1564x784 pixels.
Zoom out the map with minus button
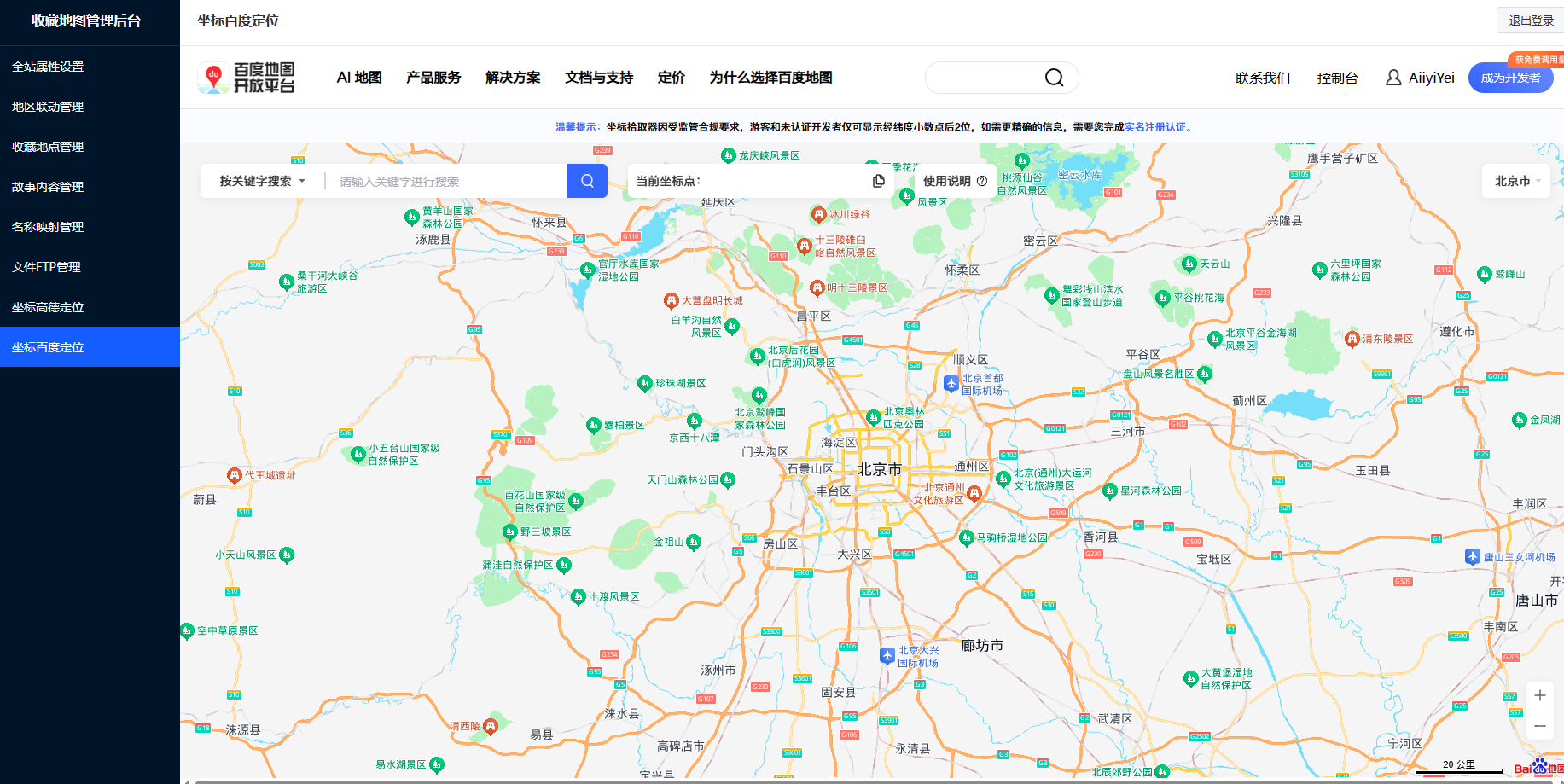[x=1540, y=726]
